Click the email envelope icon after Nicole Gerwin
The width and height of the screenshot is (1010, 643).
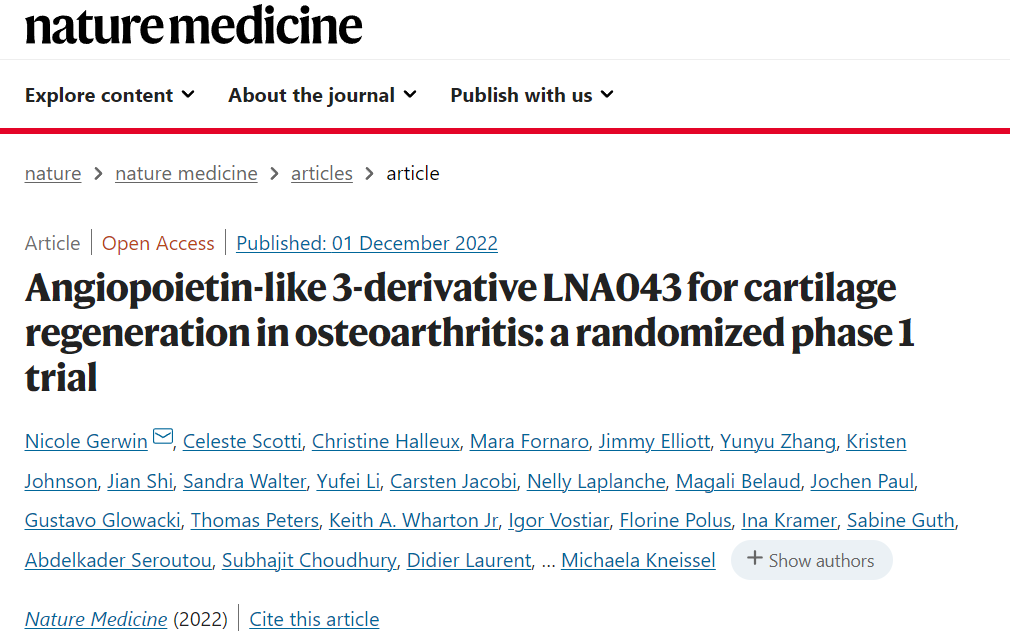coord(163,437)
